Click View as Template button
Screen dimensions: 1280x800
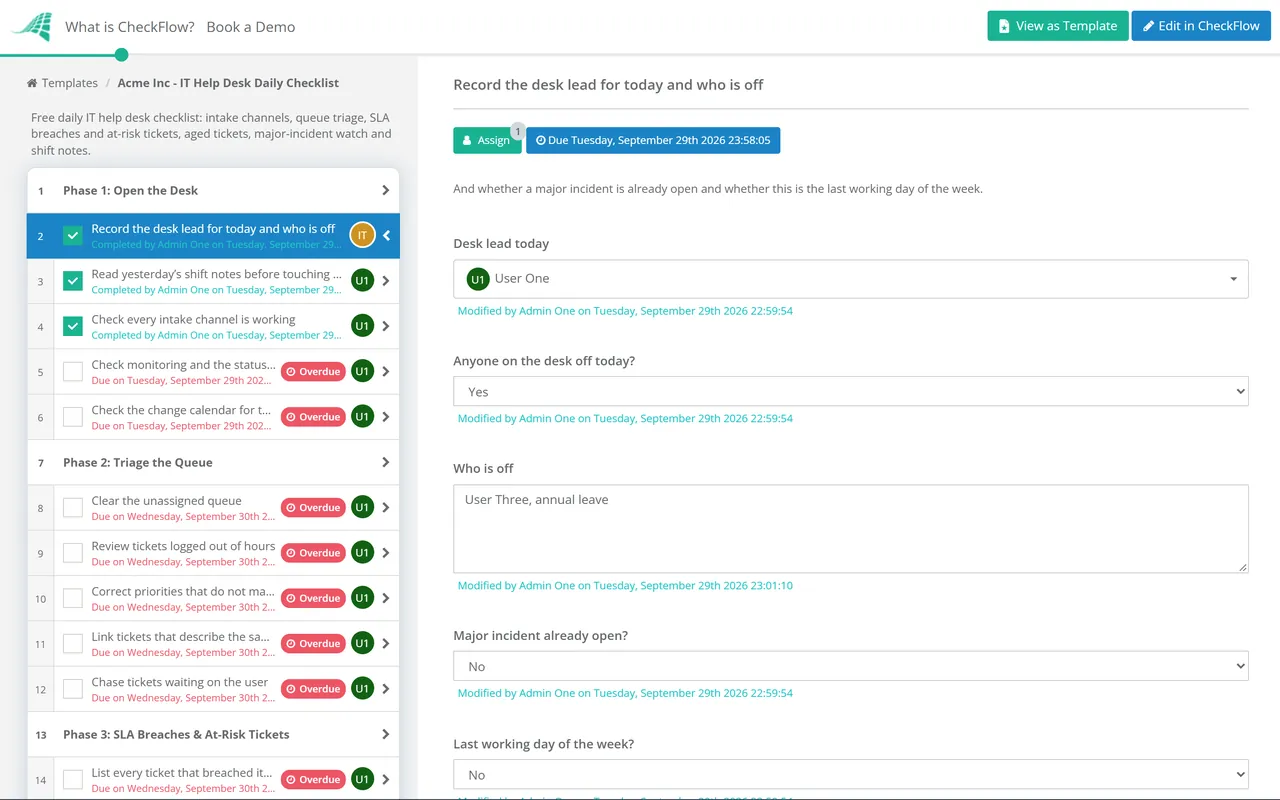point(1058,26)
